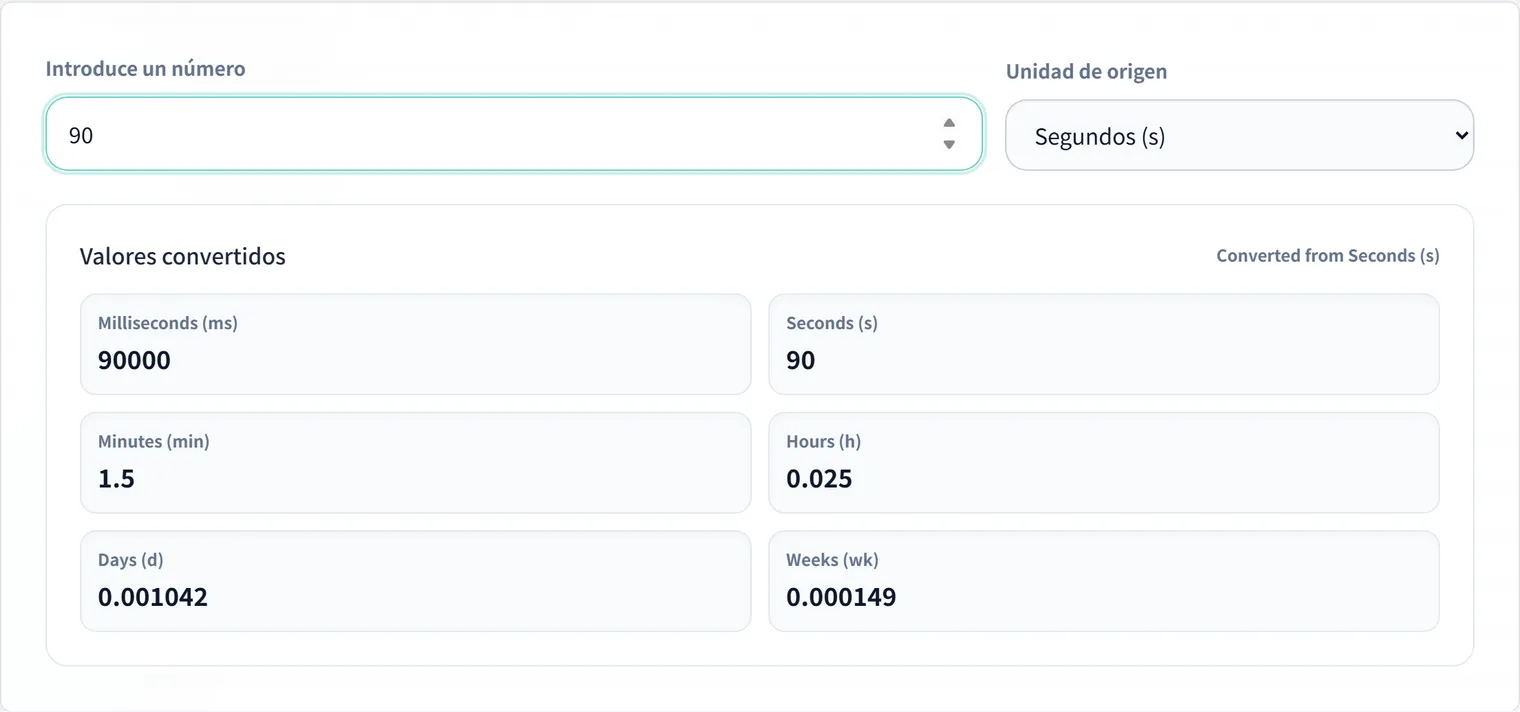
Task: Click the Weeks value 0.000149
Action: [x=841, y=598]
